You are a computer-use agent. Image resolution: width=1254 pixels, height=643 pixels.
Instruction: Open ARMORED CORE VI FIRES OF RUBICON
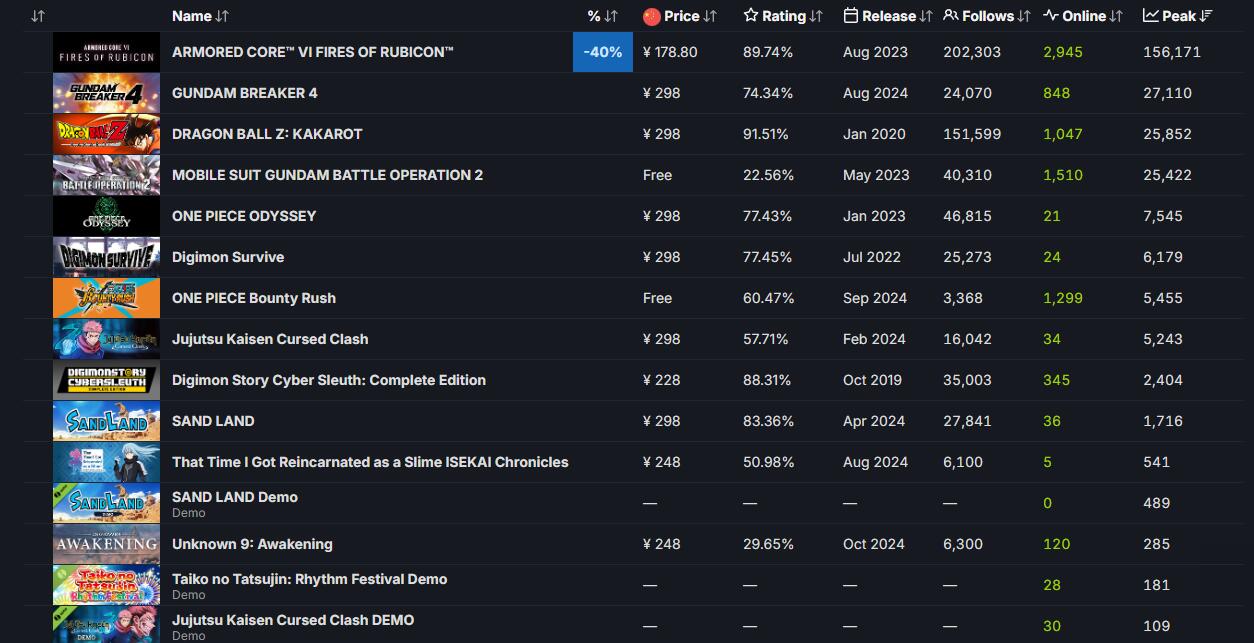[x=312, y=52]
